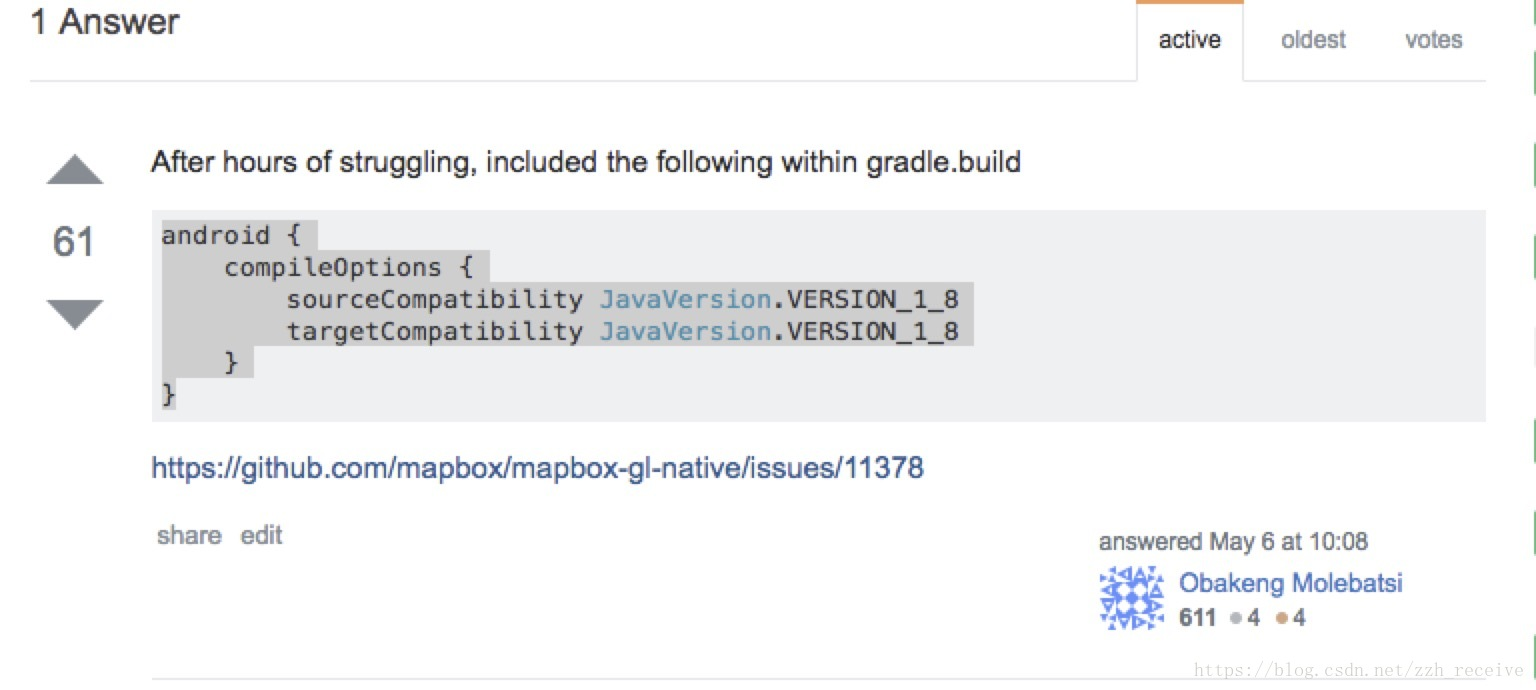
Task: Click the reputation score 611
Action: (1197, 618)
